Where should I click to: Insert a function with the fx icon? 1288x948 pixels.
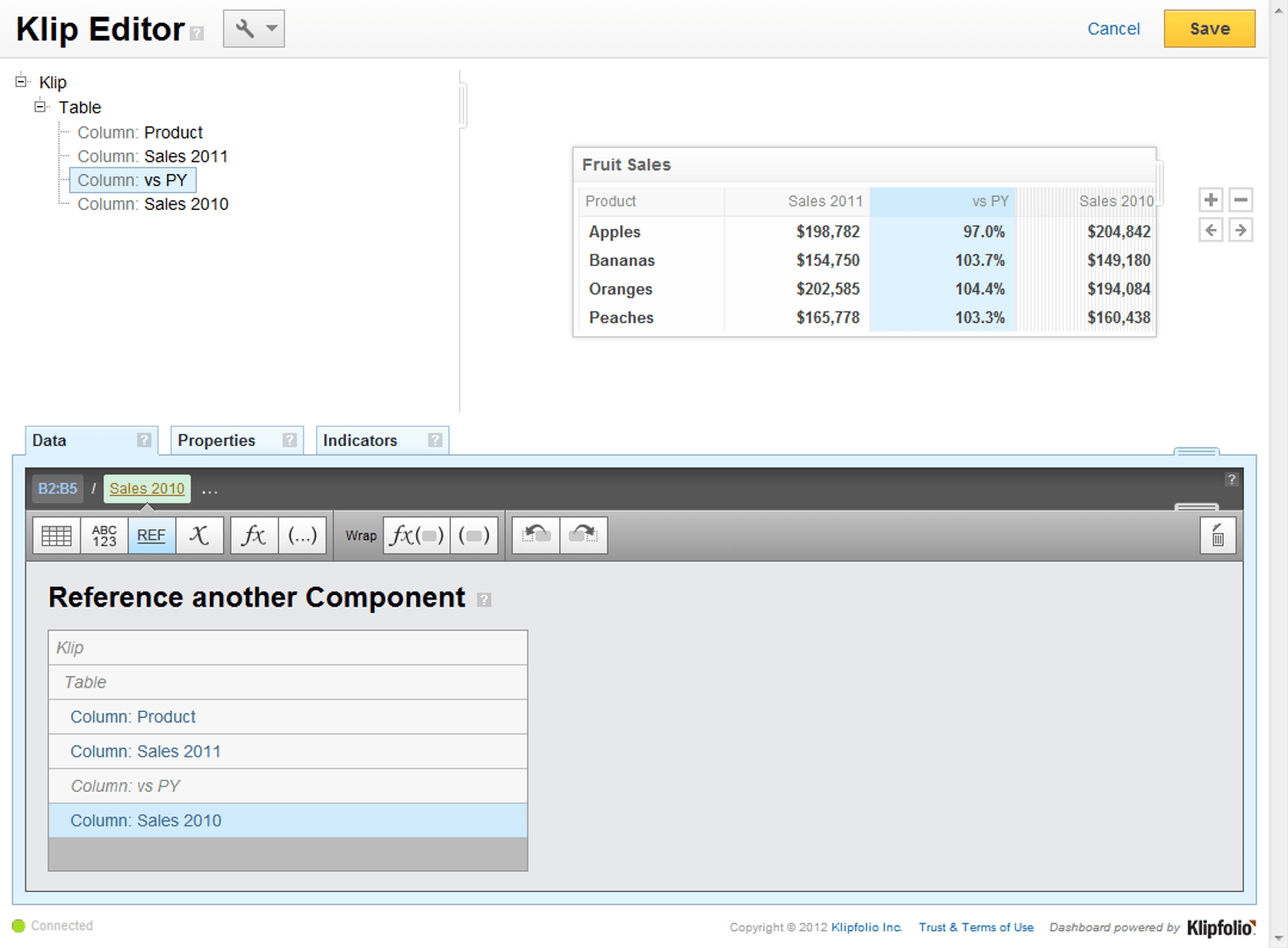(x=255, y=535)
